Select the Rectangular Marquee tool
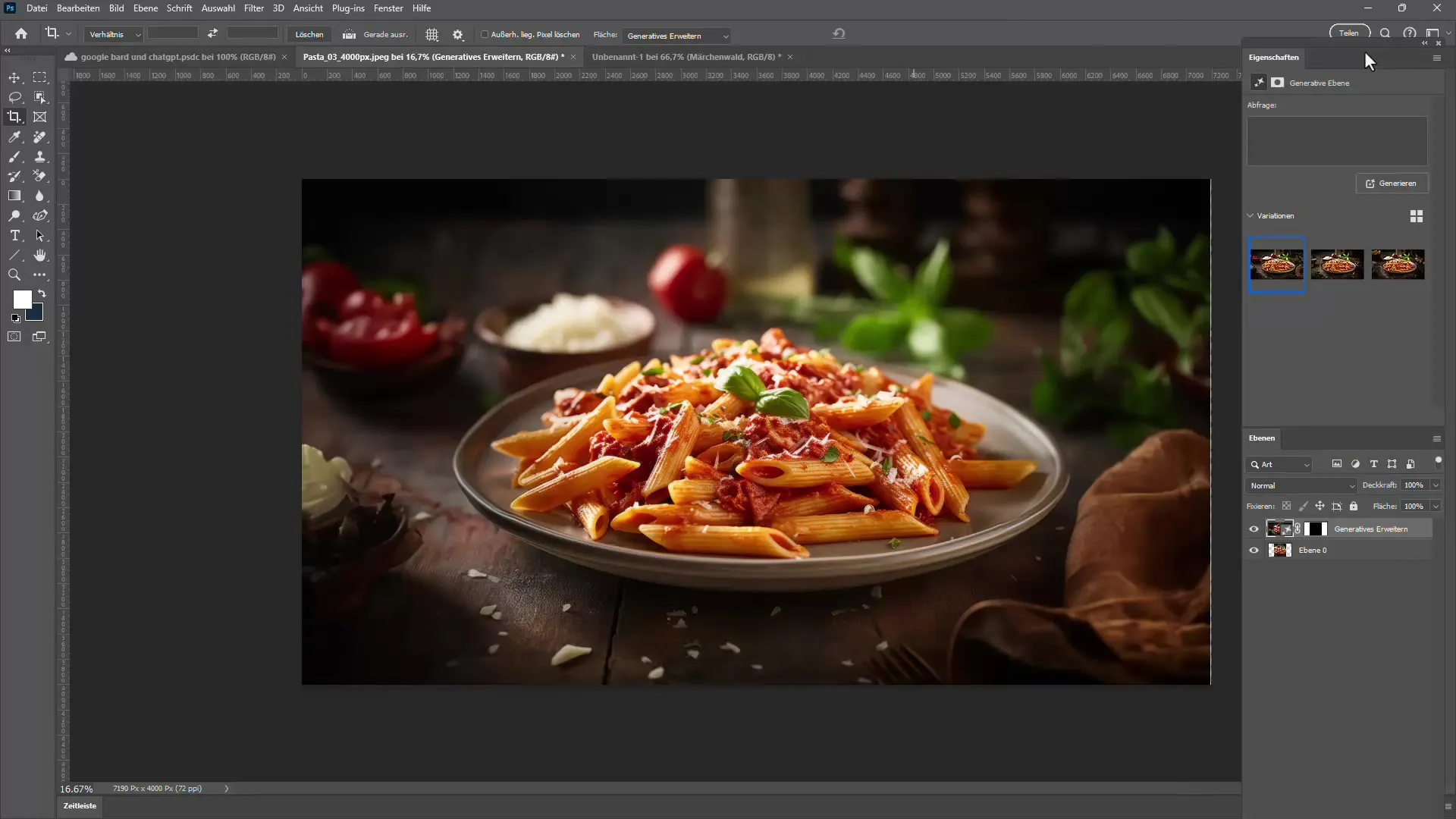The width and height of the screenshot is (1456, 819). [x=40, y=77]
